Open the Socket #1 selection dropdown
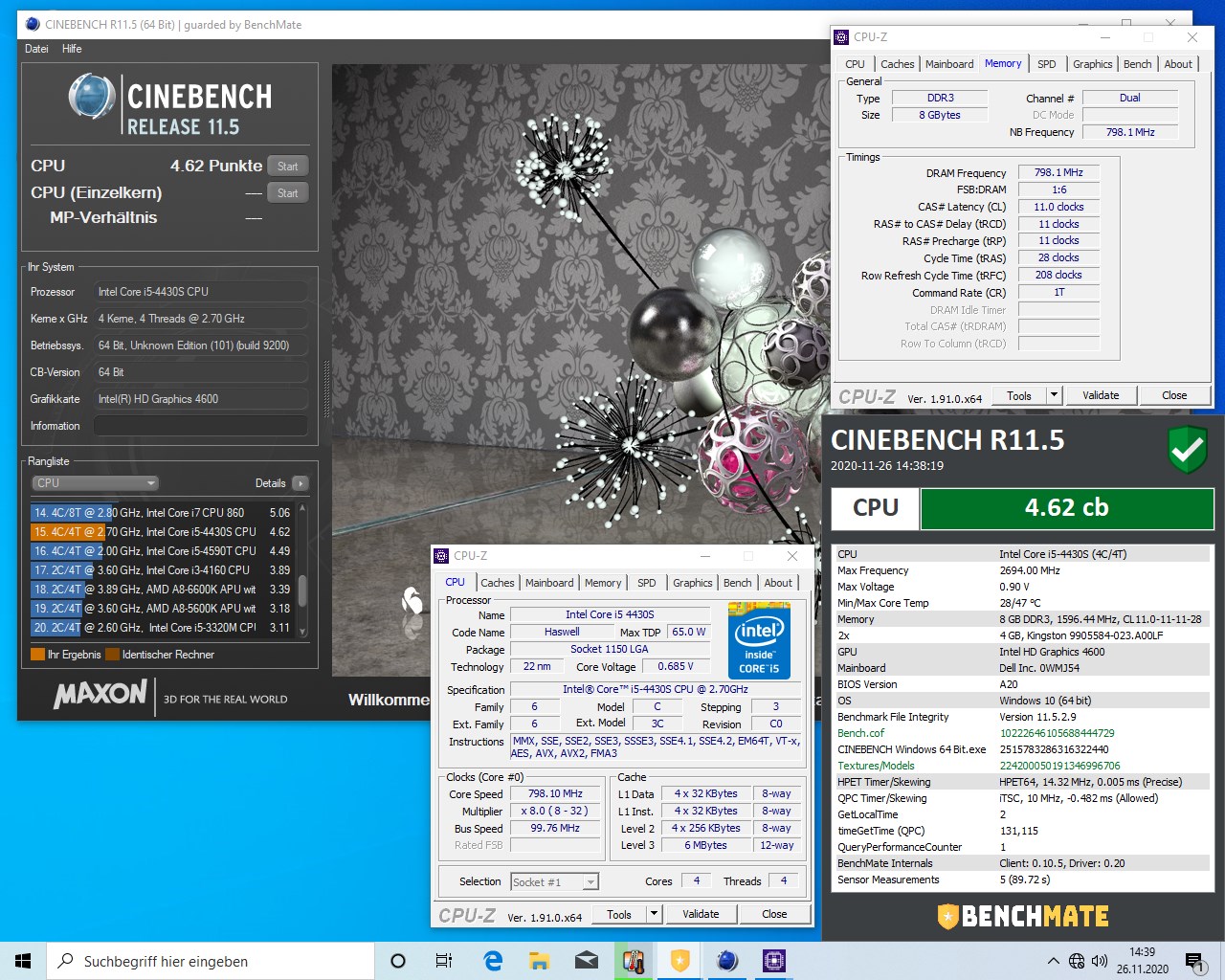 (554, 881)
